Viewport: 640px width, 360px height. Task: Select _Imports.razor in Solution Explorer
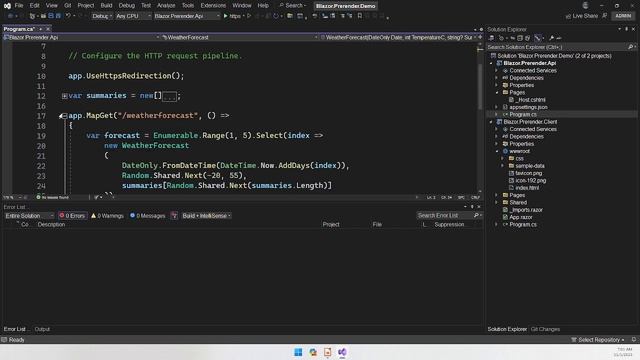click(x=526, y=210)
